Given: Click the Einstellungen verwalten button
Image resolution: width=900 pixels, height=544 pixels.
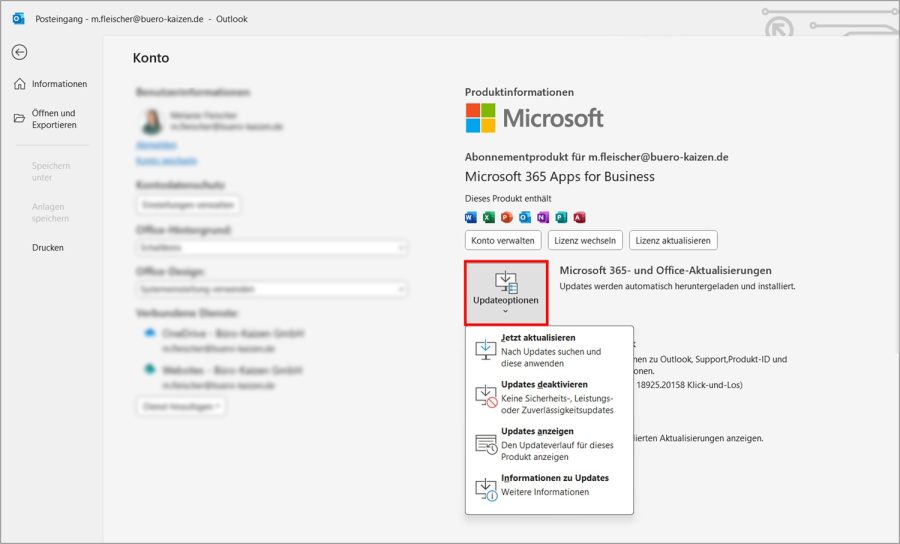Looking at the screenshot, I should [x=188, y=204].
